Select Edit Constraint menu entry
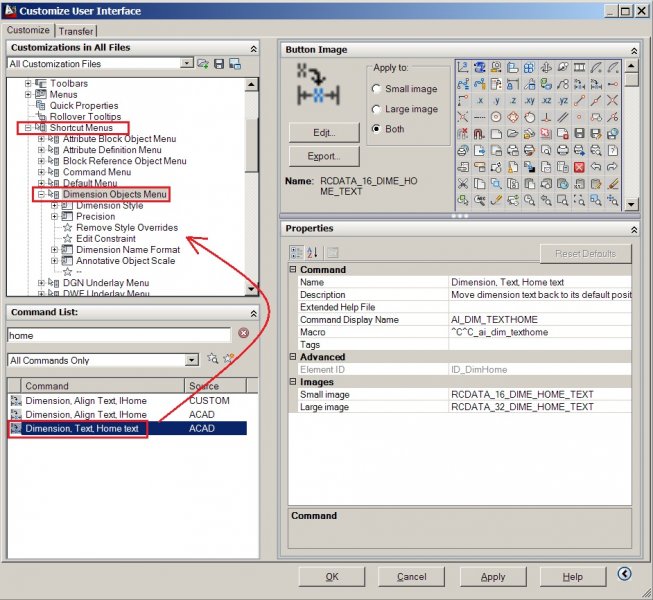Viewport: 653px width, 600px height. [x=106, y=239]
